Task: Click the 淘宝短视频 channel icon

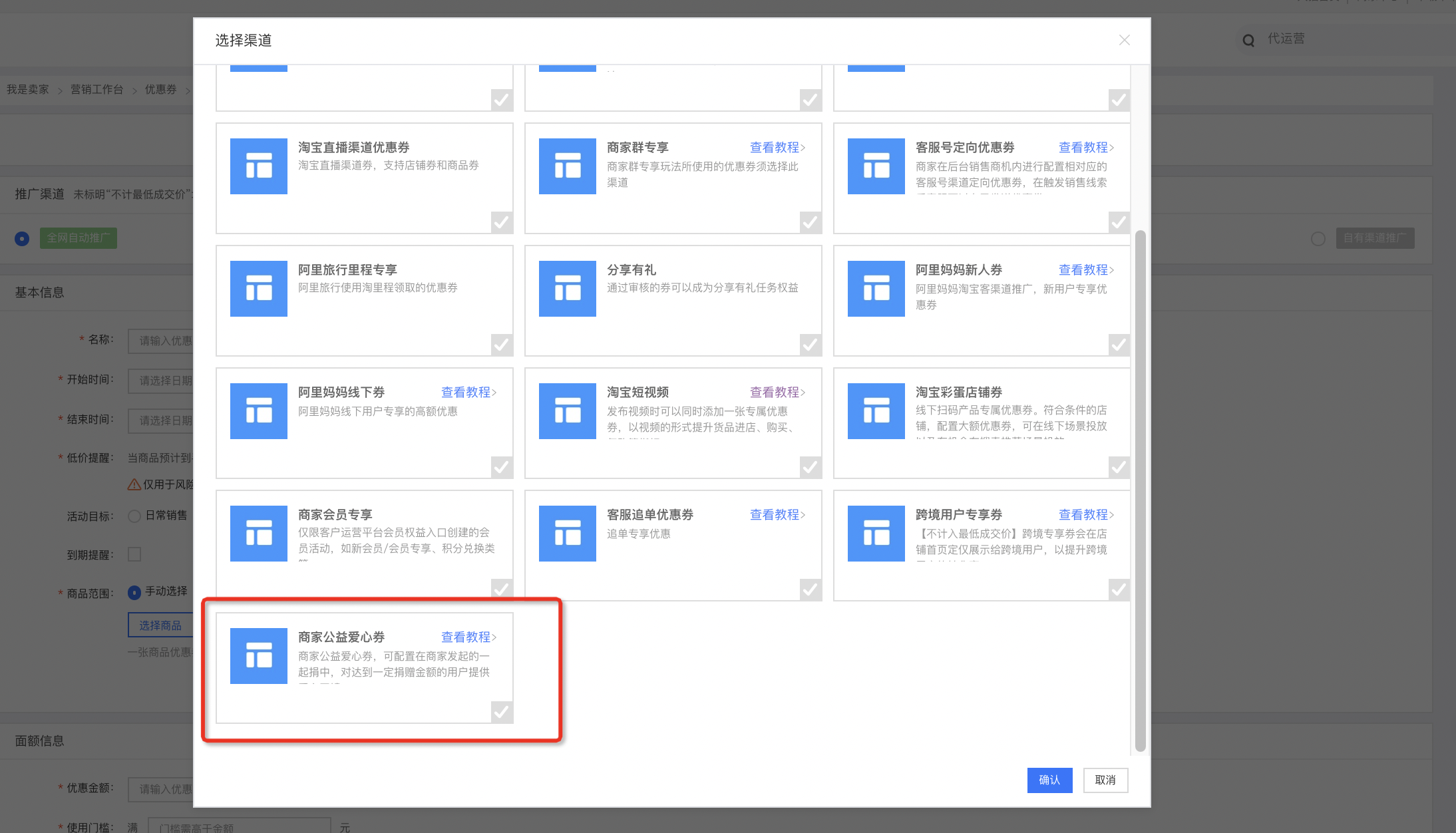Action: [x=567, y=411]
